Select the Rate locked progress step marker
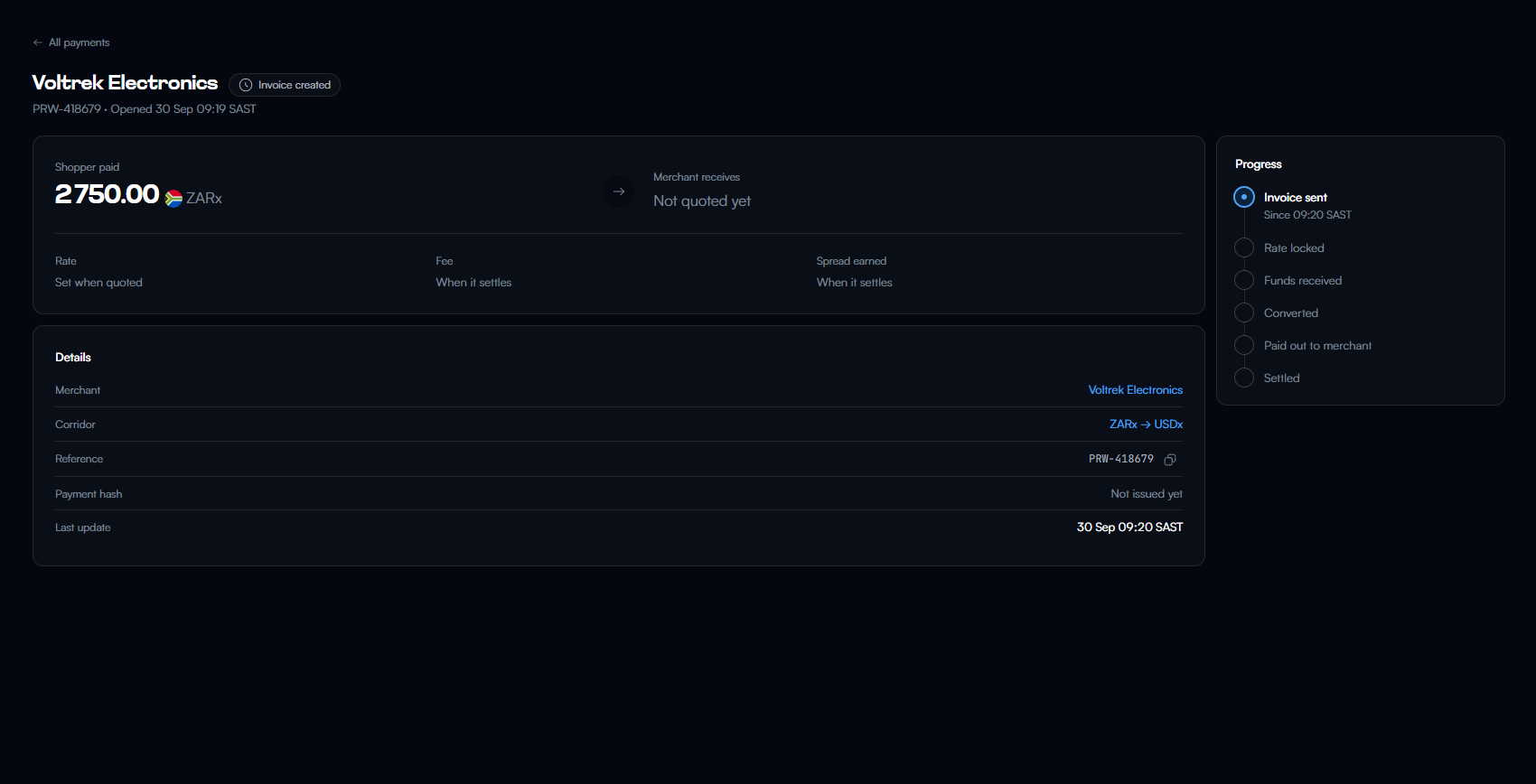 (x=1244, y=247)
